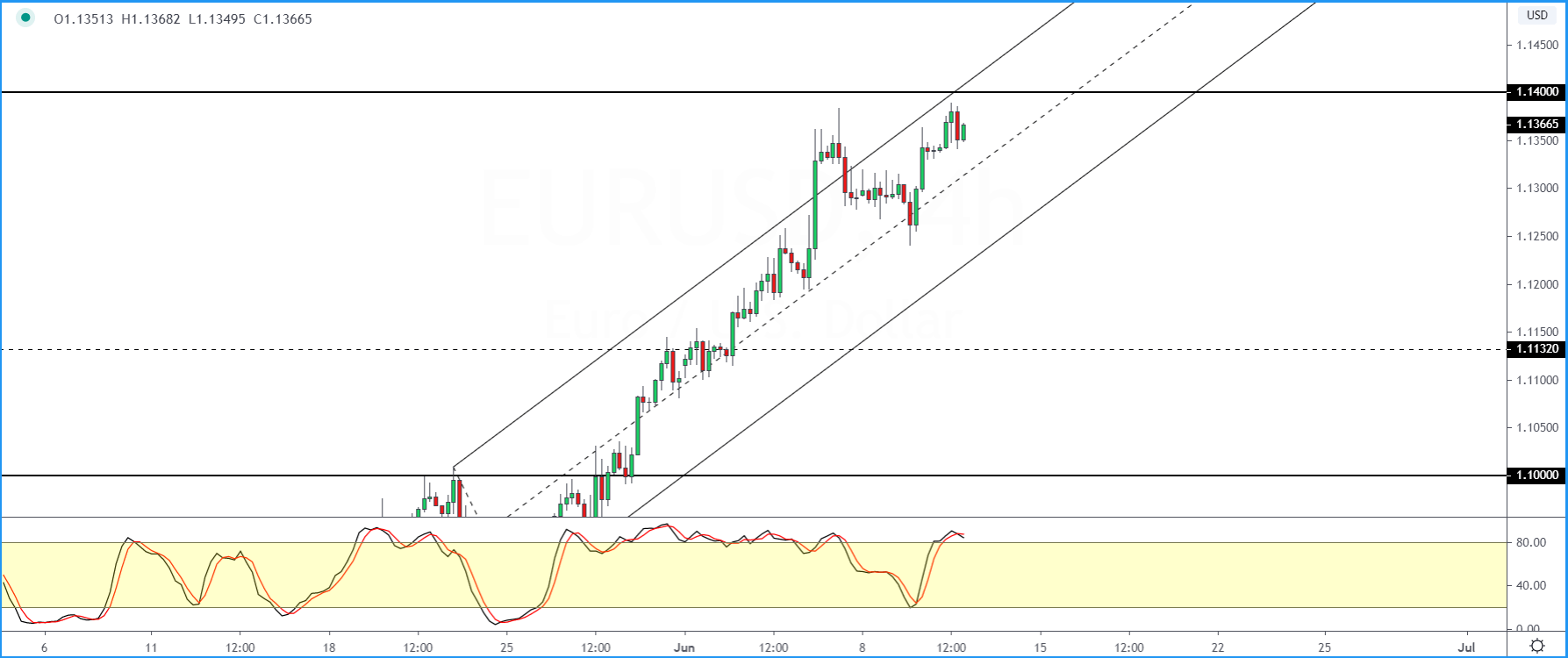1568x658 pixels.
Task: Click date 8 on the time axis
Action: (863, 647)
